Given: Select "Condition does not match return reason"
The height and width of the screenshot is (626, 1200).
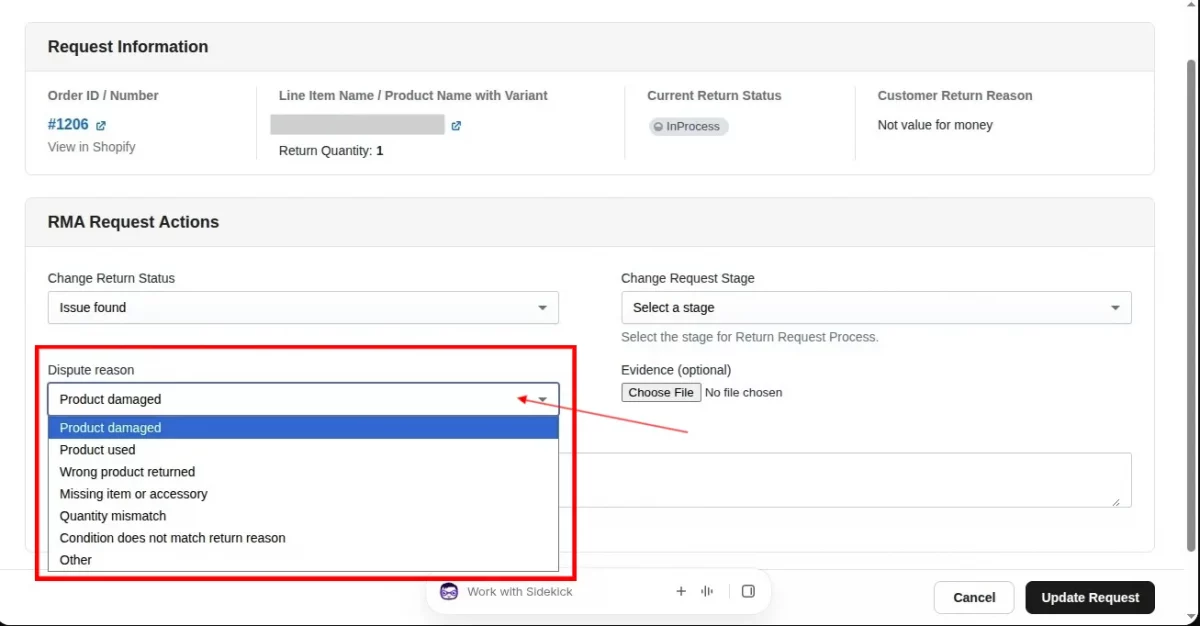Looking at the screenshot, I should click(303, 538).
